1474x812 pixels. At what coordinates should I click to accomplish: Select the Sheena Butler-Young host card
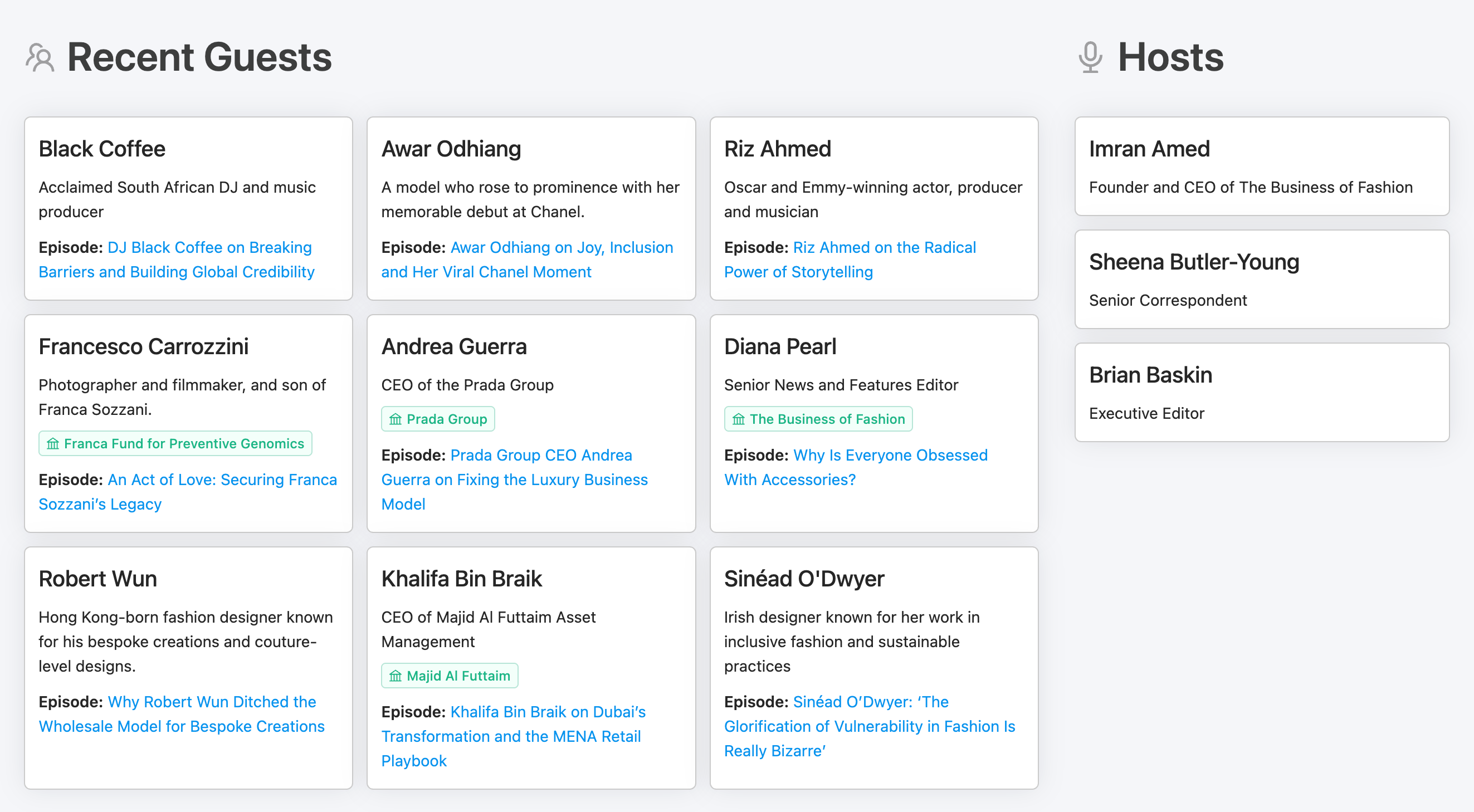(x=1261, y=279)
